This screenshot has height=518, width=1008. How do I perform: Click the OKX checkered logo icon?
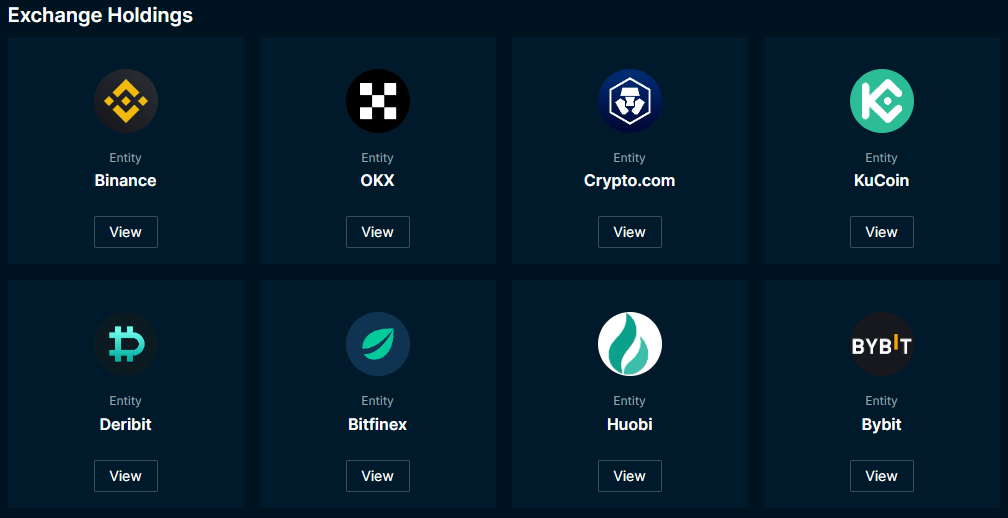(377, 101)
